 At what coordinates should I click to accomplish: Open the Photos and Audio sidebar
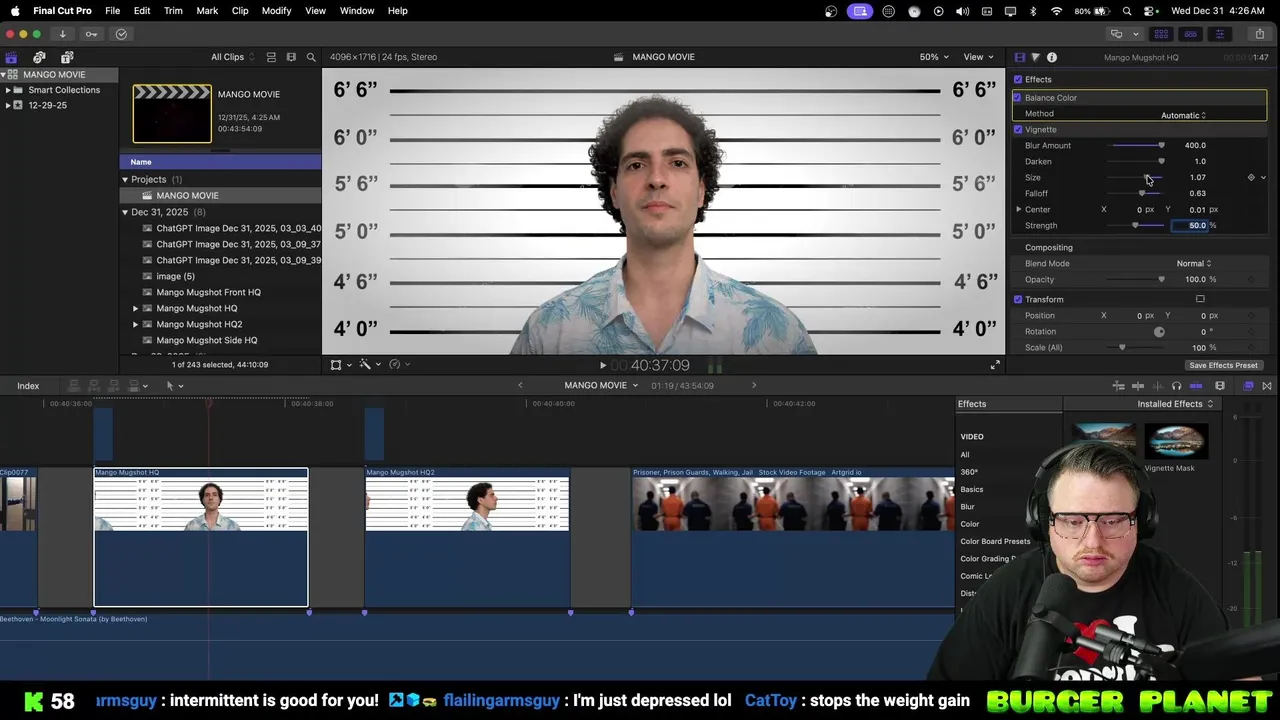(x=39, y=57)
